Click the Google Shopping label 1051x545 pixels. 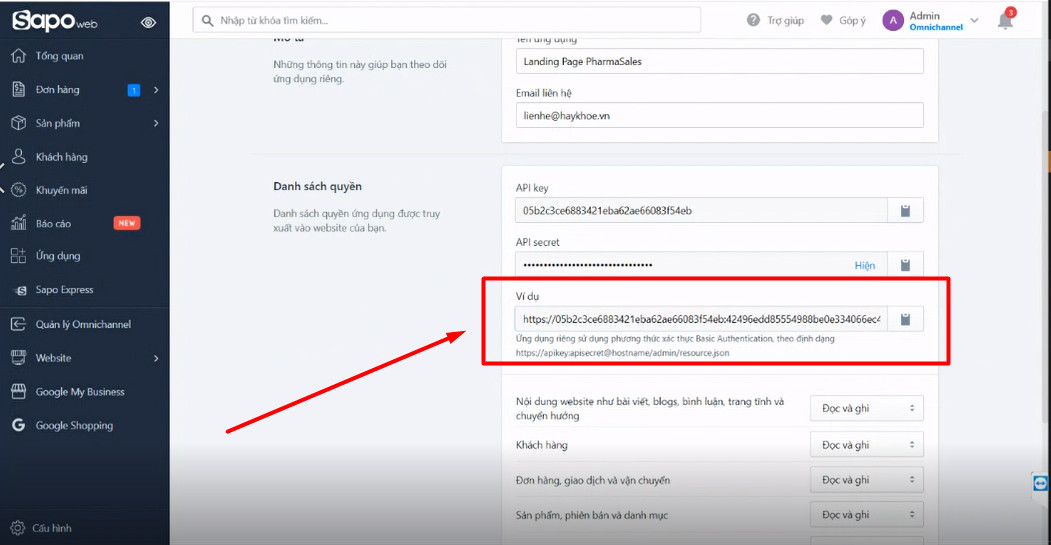74,426
